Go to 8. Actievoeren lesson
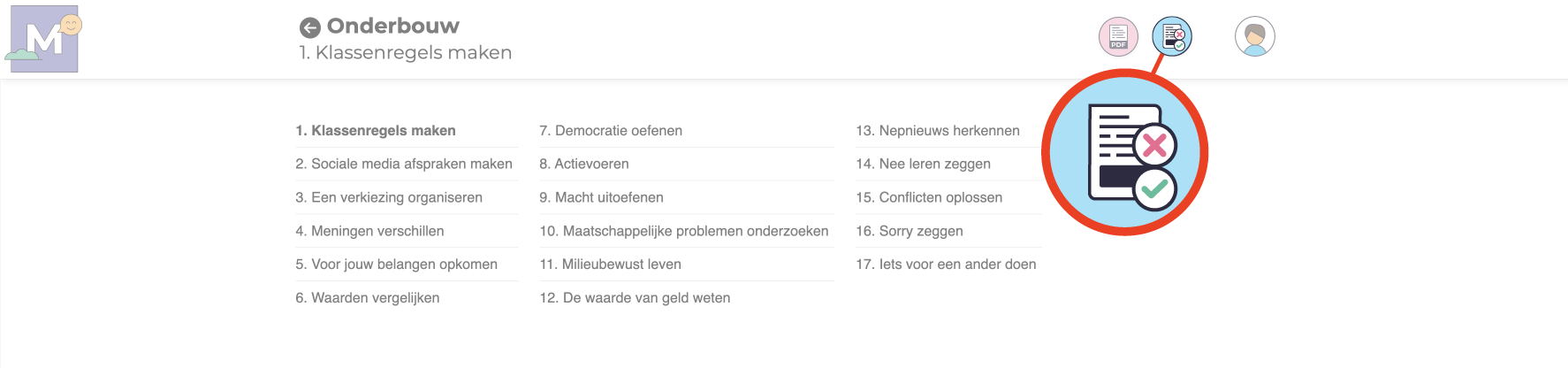Viewport: 1568px width, 368px height. (x=584, y=165)
